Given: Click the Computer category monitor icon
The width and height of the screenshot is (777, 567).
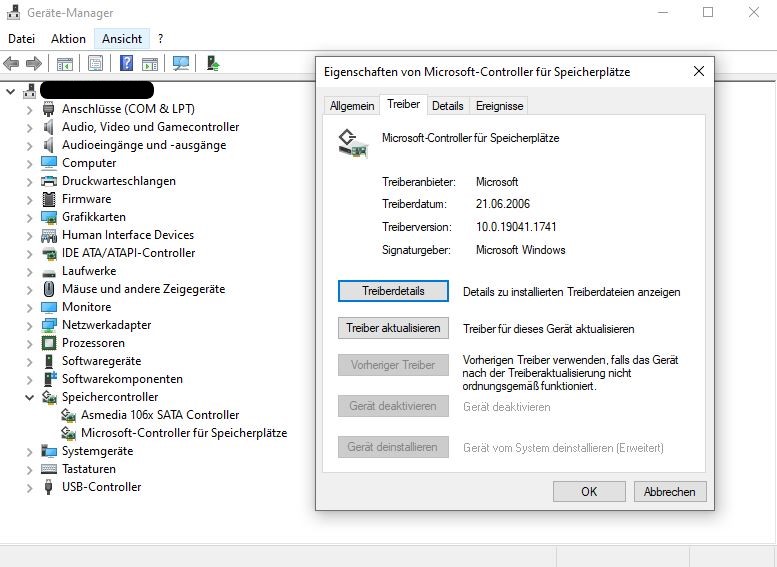Looking at the screenshot, I should (49, 163).
